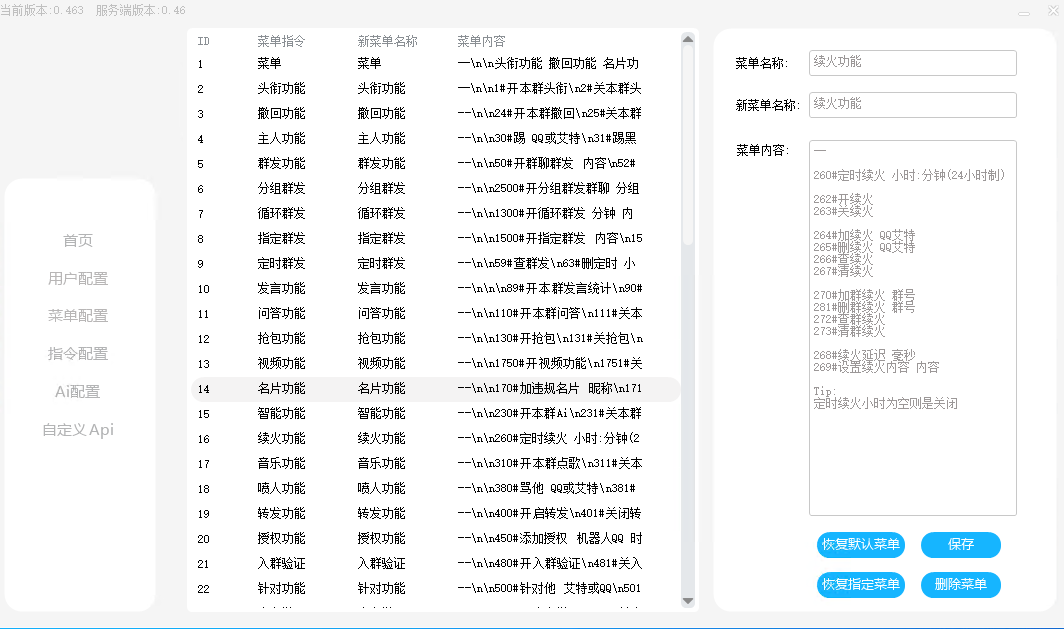Click content cell starting with \n450#添加授权
The height and width of the screenshot is (629, 1064).
click(x=550, y=539)
